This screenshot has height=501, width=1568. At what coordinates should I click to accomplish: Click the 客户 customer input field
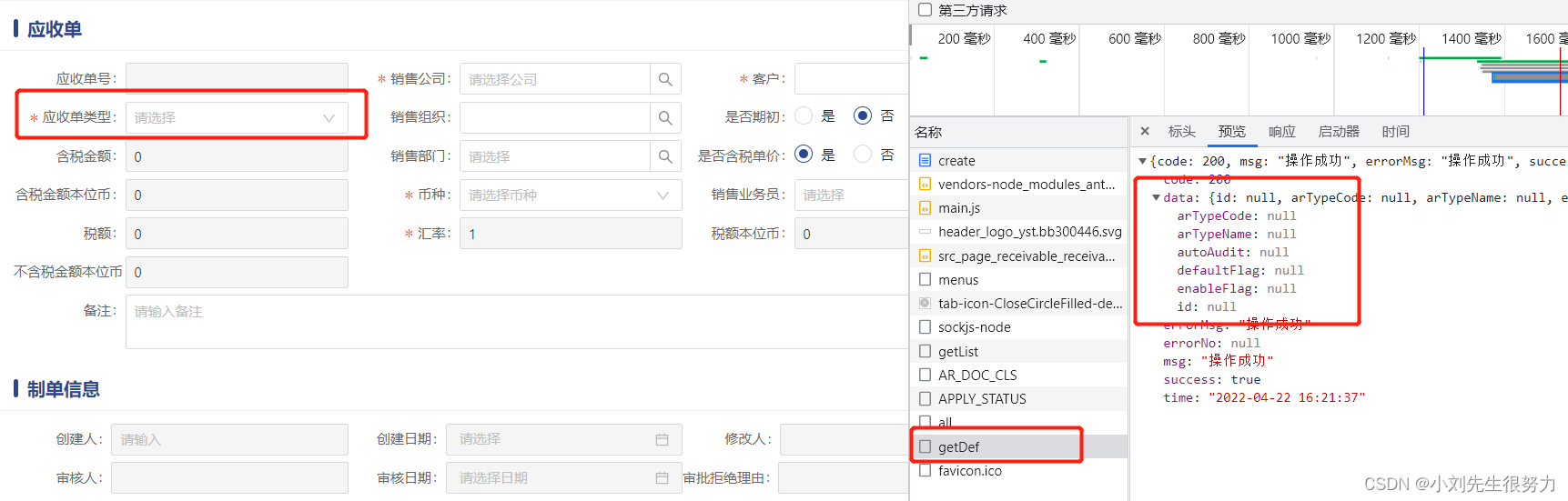(851, 79)
